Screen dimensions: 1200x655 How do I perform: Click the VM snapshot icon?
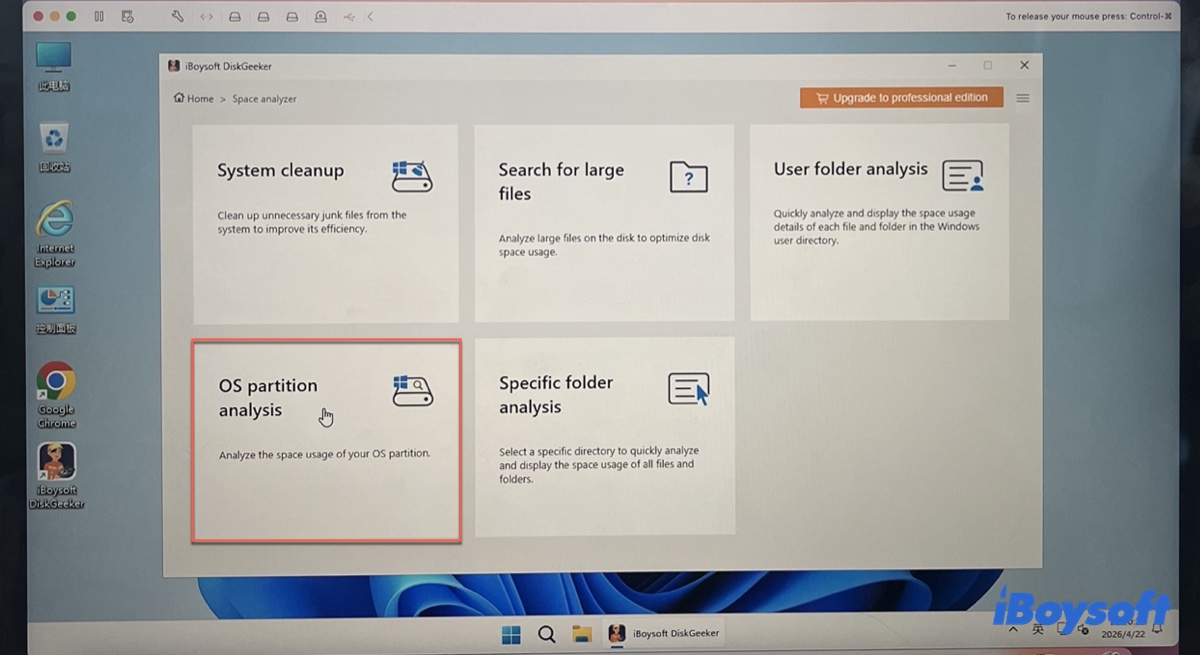point(127,16)
